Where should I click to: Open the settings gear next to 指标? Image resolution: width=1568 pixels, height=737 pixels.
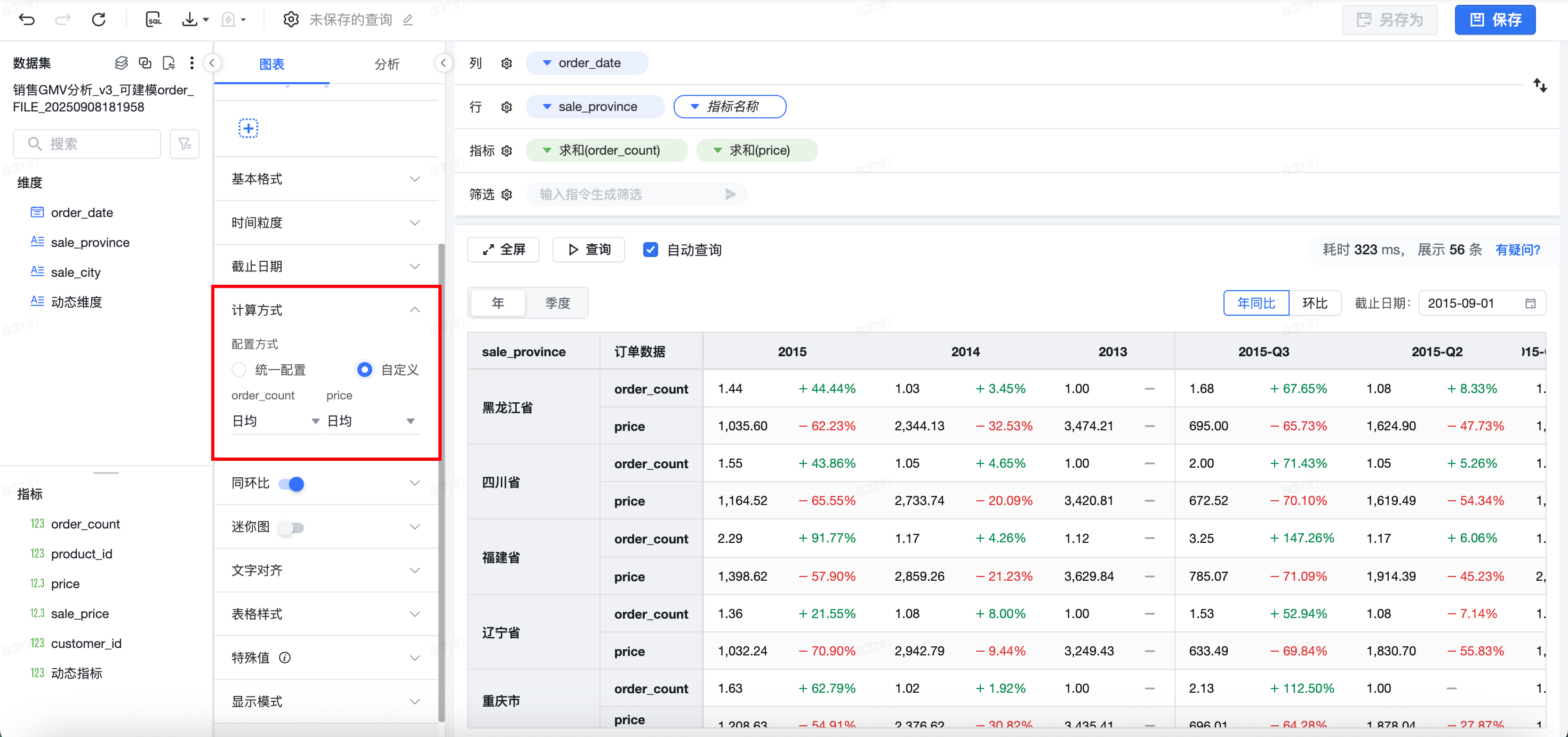(x=507, y=150)
